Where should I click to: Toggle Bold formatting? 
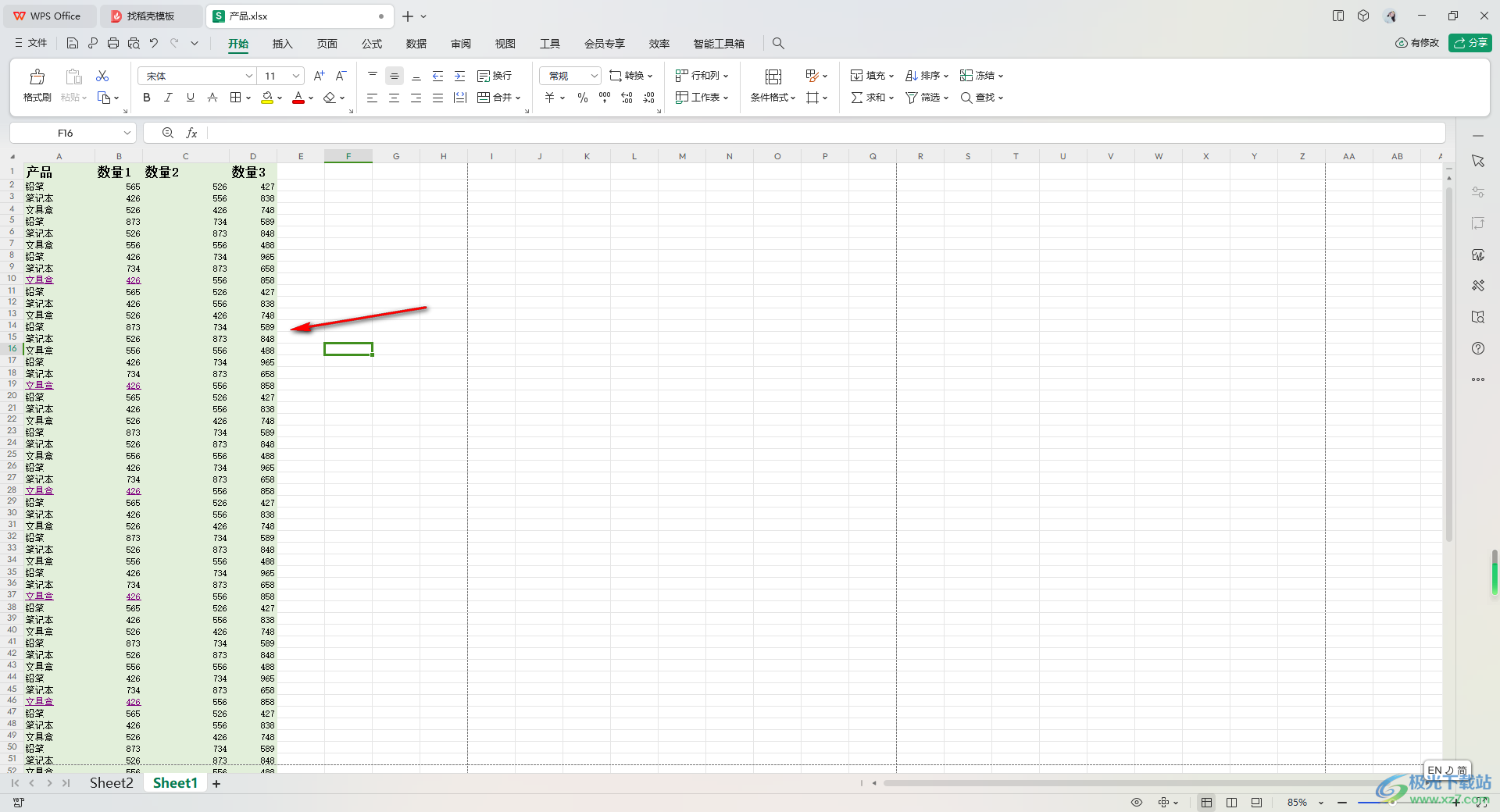[147, 98]
